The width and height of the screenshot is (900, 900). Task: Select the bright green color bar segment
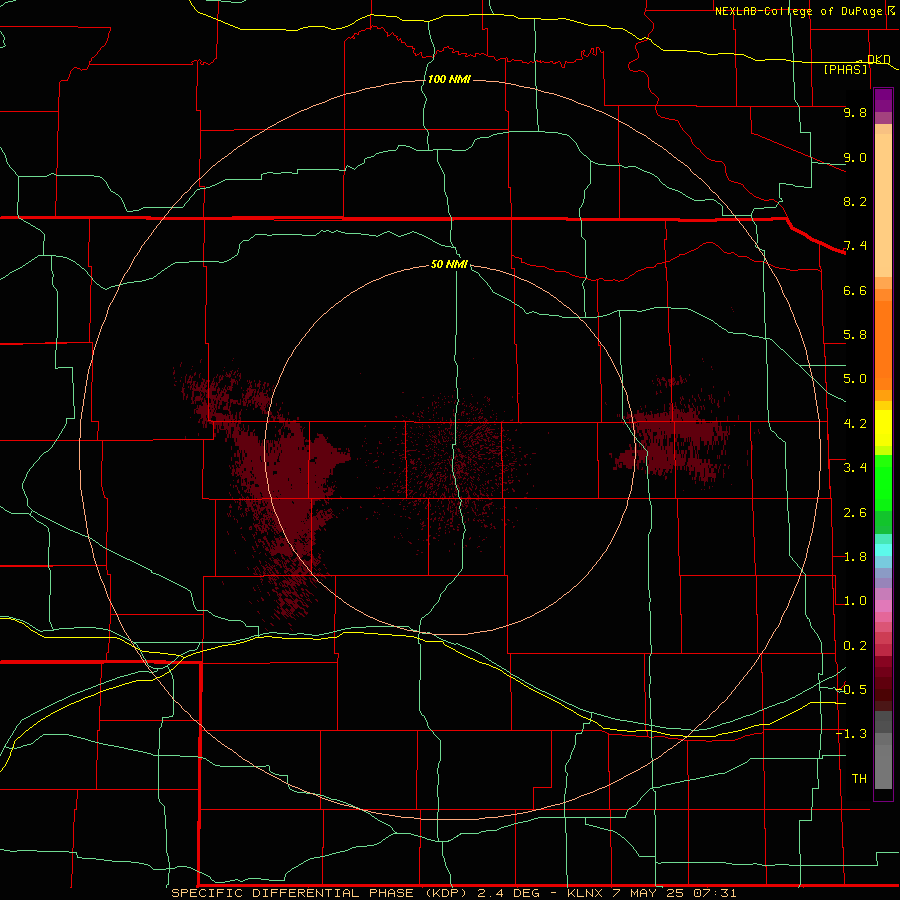[x=883, y=483]
